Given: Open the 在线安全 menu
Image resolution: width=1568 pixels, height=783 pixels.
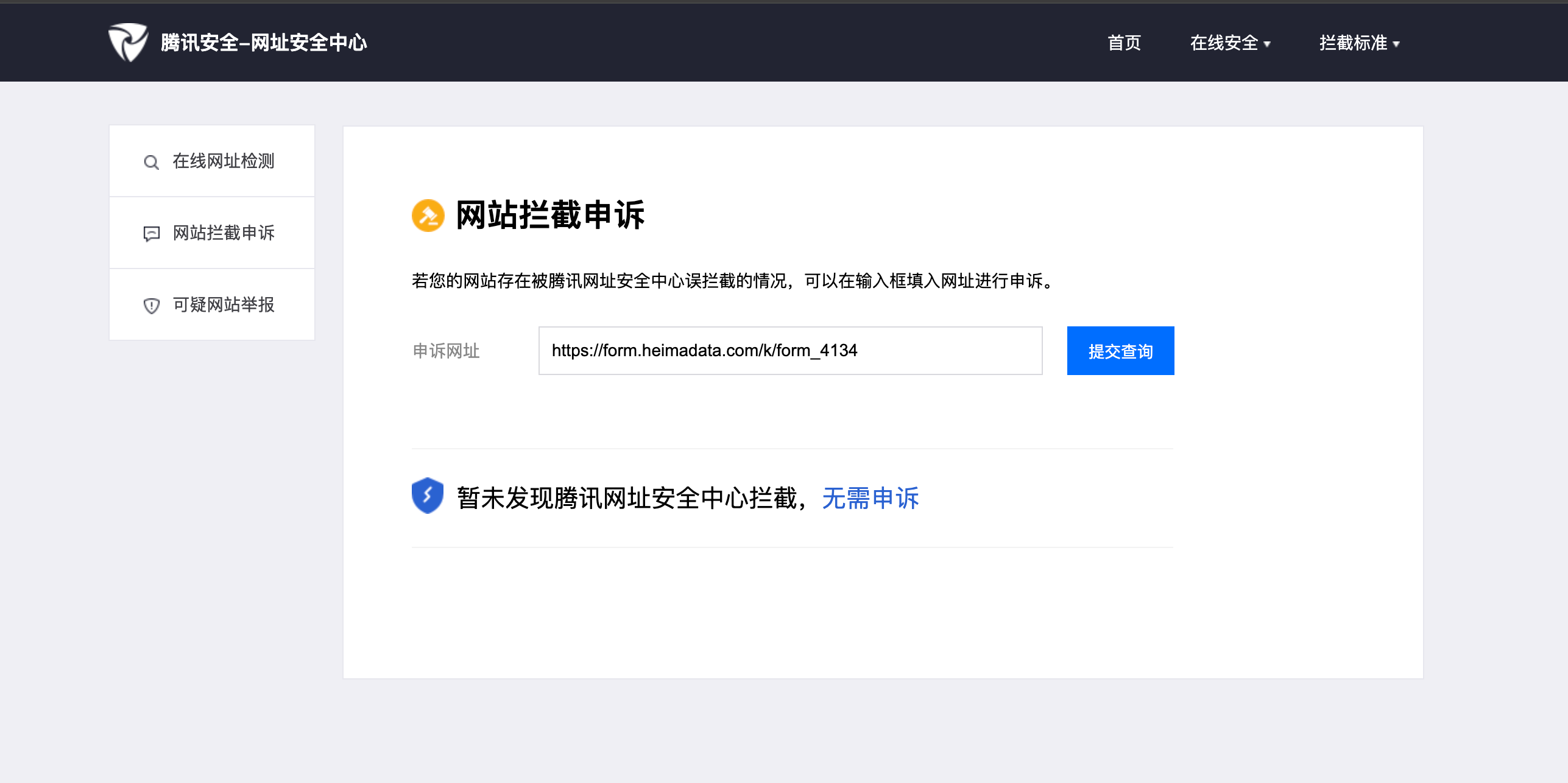Looking at the screenshot, I should click(1223, 43).
